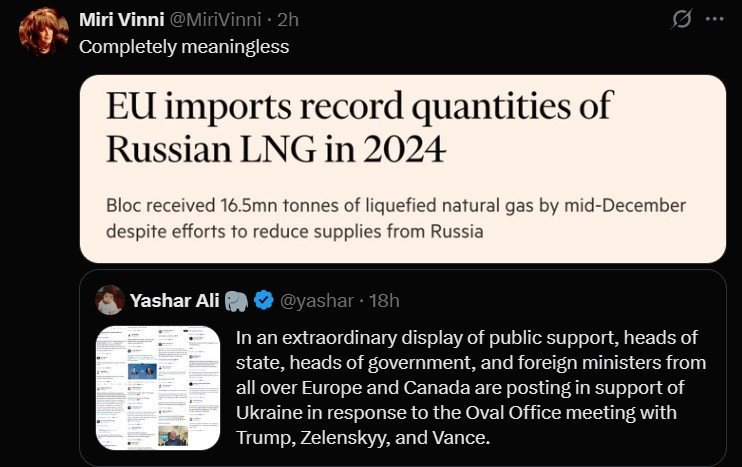
Task: Click the Bloc received 16.5mn tonnes subheading
Action: (x=396, y=218)
